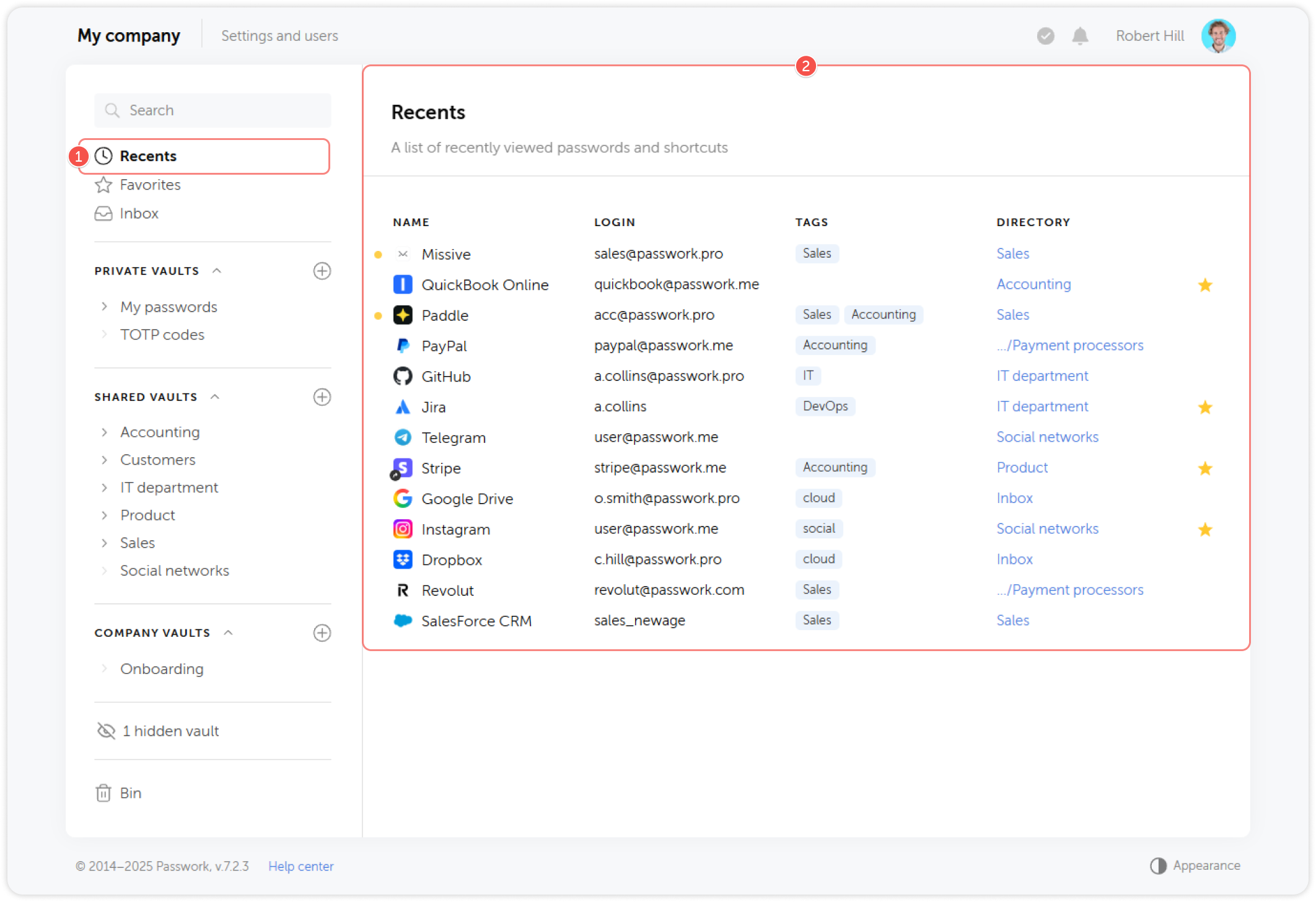This screenshot has width=1316, height=902.
Task: Open the Bin trash icon
Action: coord(103,793)
